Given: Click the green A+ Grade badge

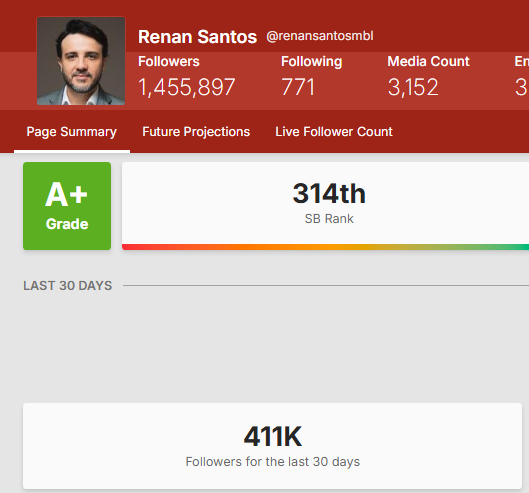Looking at the screenshot, I should coord(67,206).
